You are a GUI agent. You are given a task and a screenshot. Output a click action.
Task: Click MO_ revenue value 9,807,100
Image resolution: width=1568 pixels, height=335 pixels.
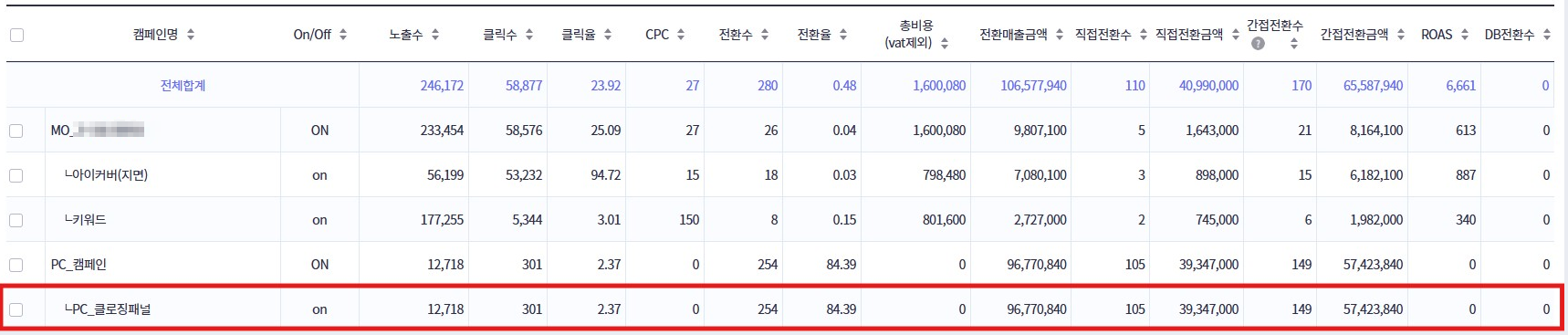[1040, 131]
